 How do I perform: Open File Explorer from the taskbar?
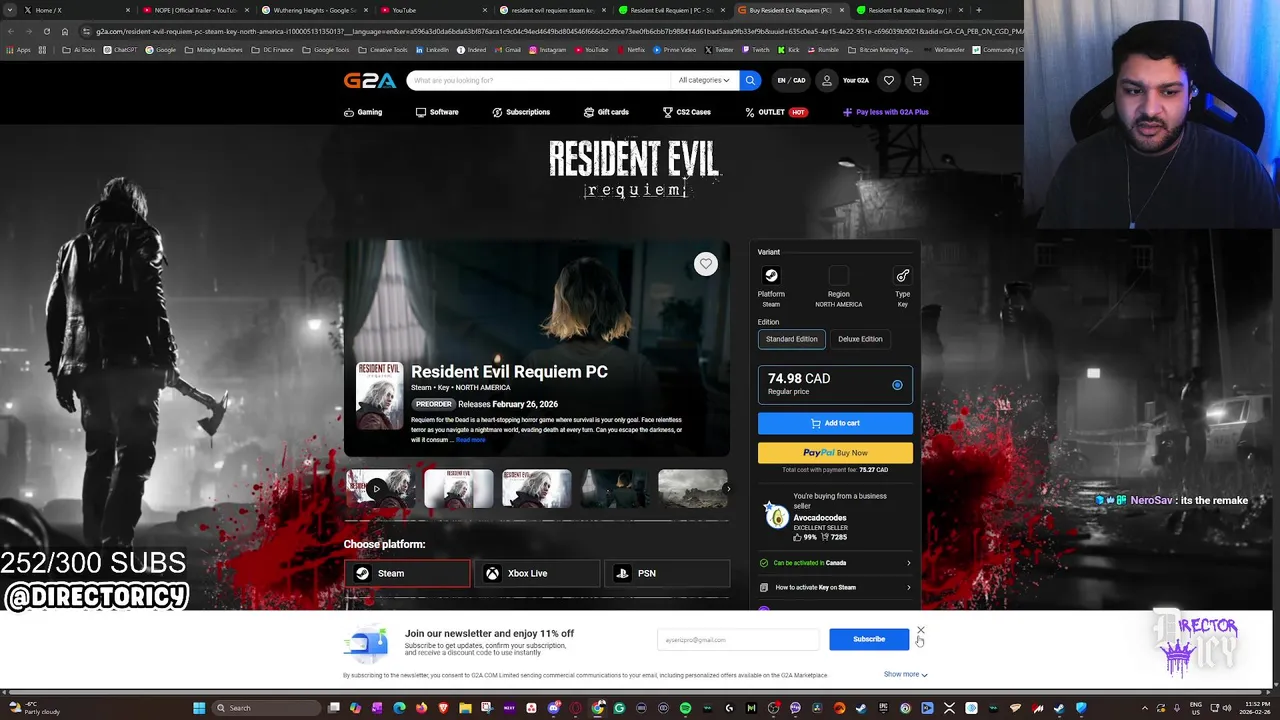tap(465, 708)
